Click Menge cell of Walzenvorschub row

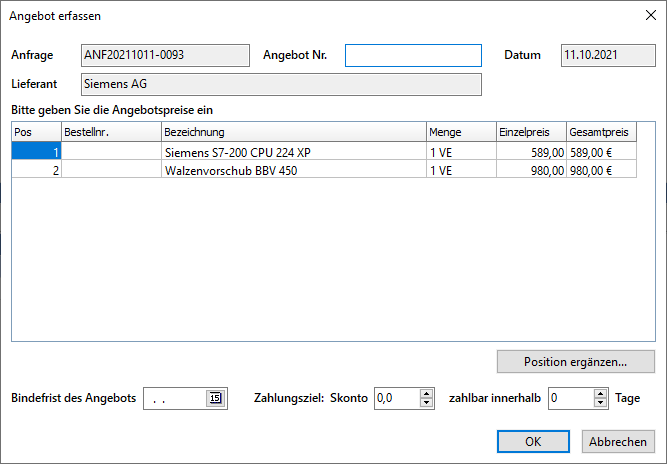(x=461, y=170)
